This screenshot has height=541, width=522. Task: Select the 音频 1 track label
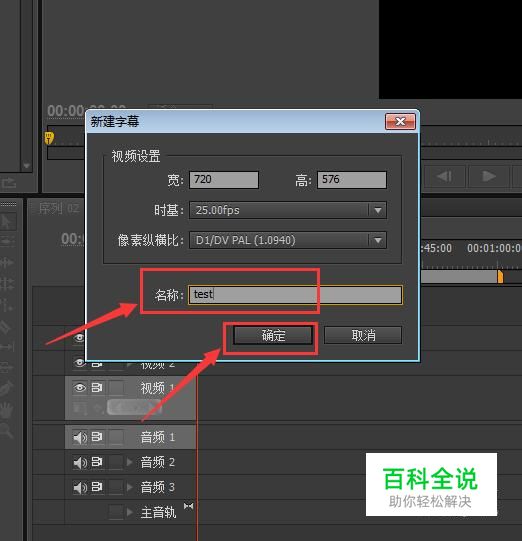pyautogui.click(x=157, y=437)
